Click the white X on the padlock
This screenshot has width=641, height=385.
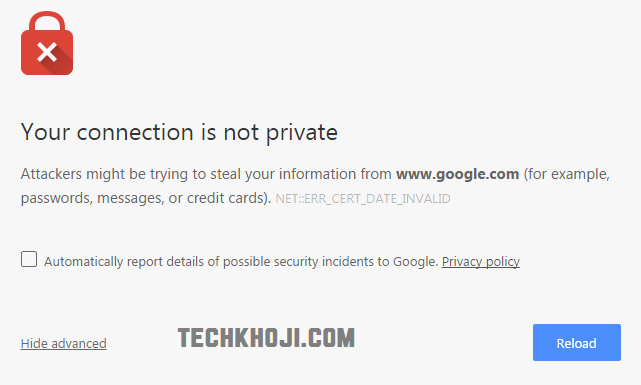point(47,52)
